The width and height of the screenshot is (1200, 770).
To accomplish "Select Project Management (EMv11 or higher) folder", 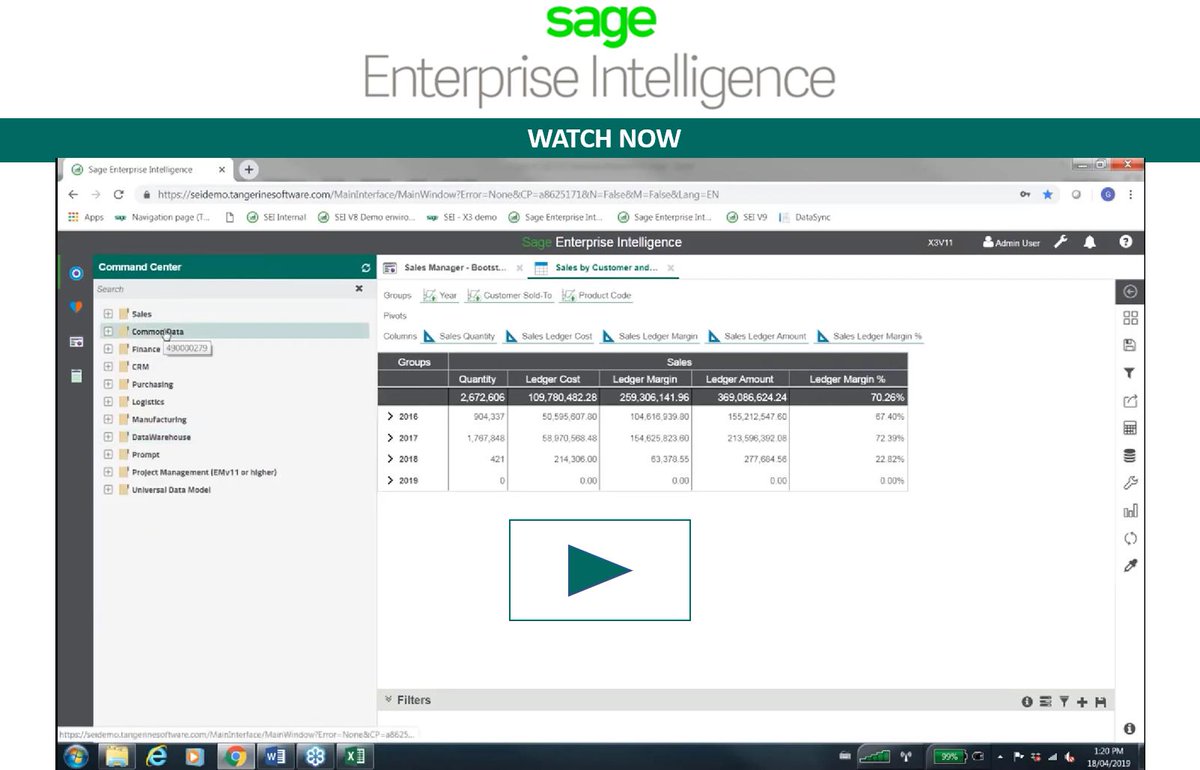I will coord(204,472).
